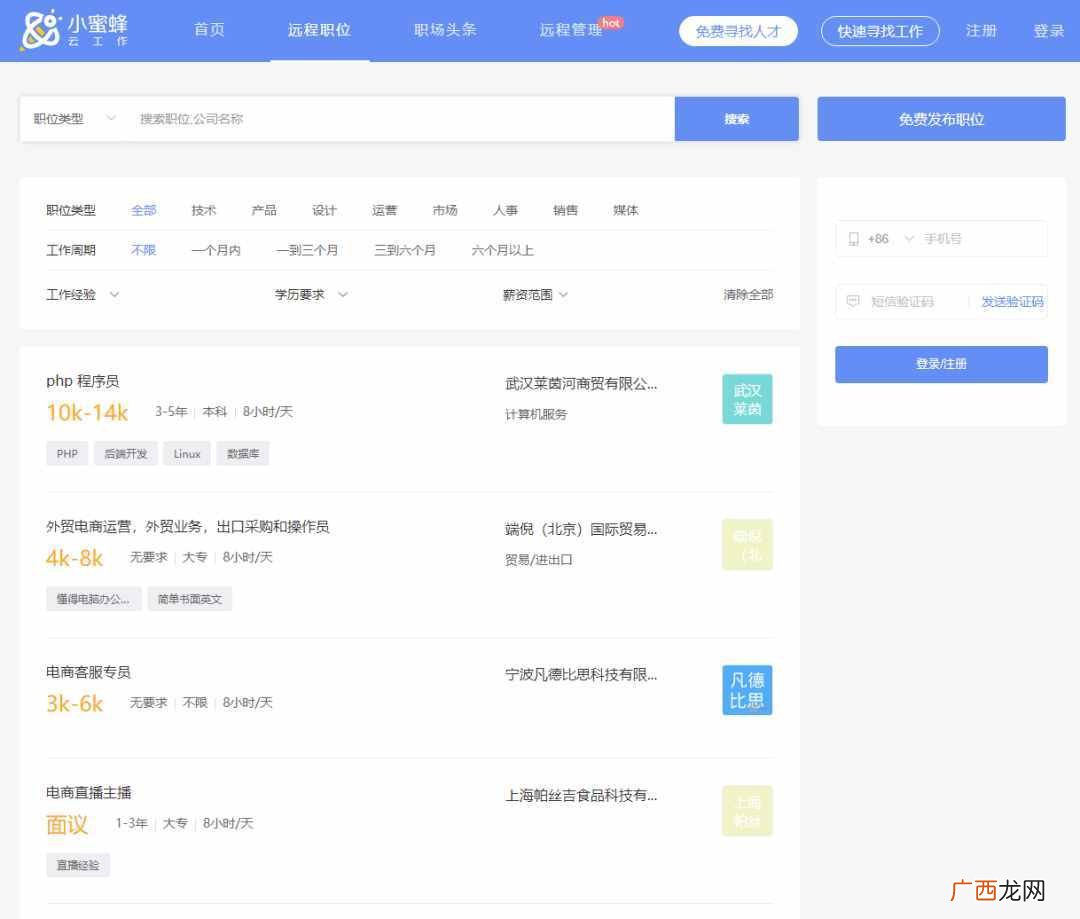The image size is (1080, 919).
Task: Click 快速寻找工作 button
Action: [x=880, y=31]
